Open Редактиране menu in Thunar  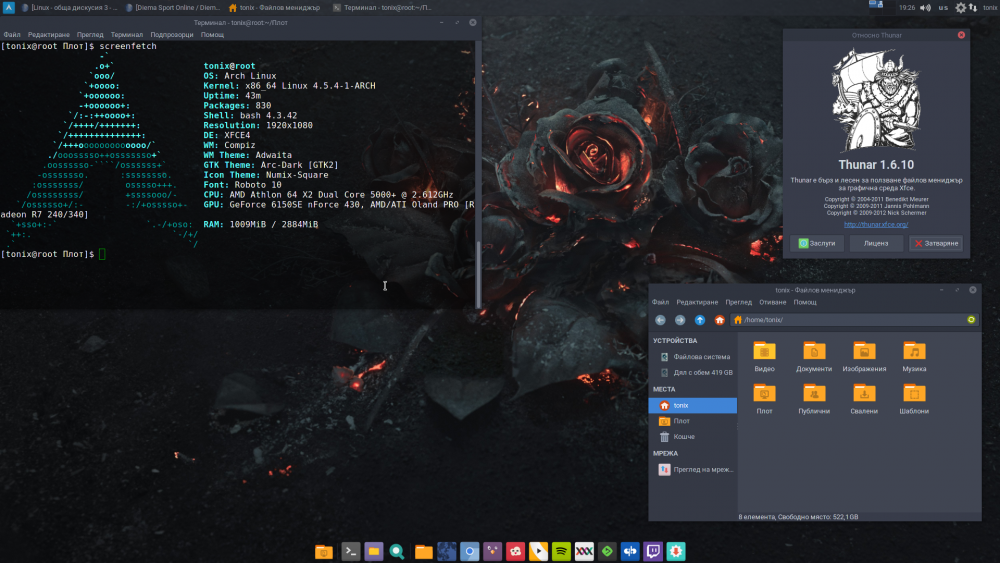click(697, 302)
